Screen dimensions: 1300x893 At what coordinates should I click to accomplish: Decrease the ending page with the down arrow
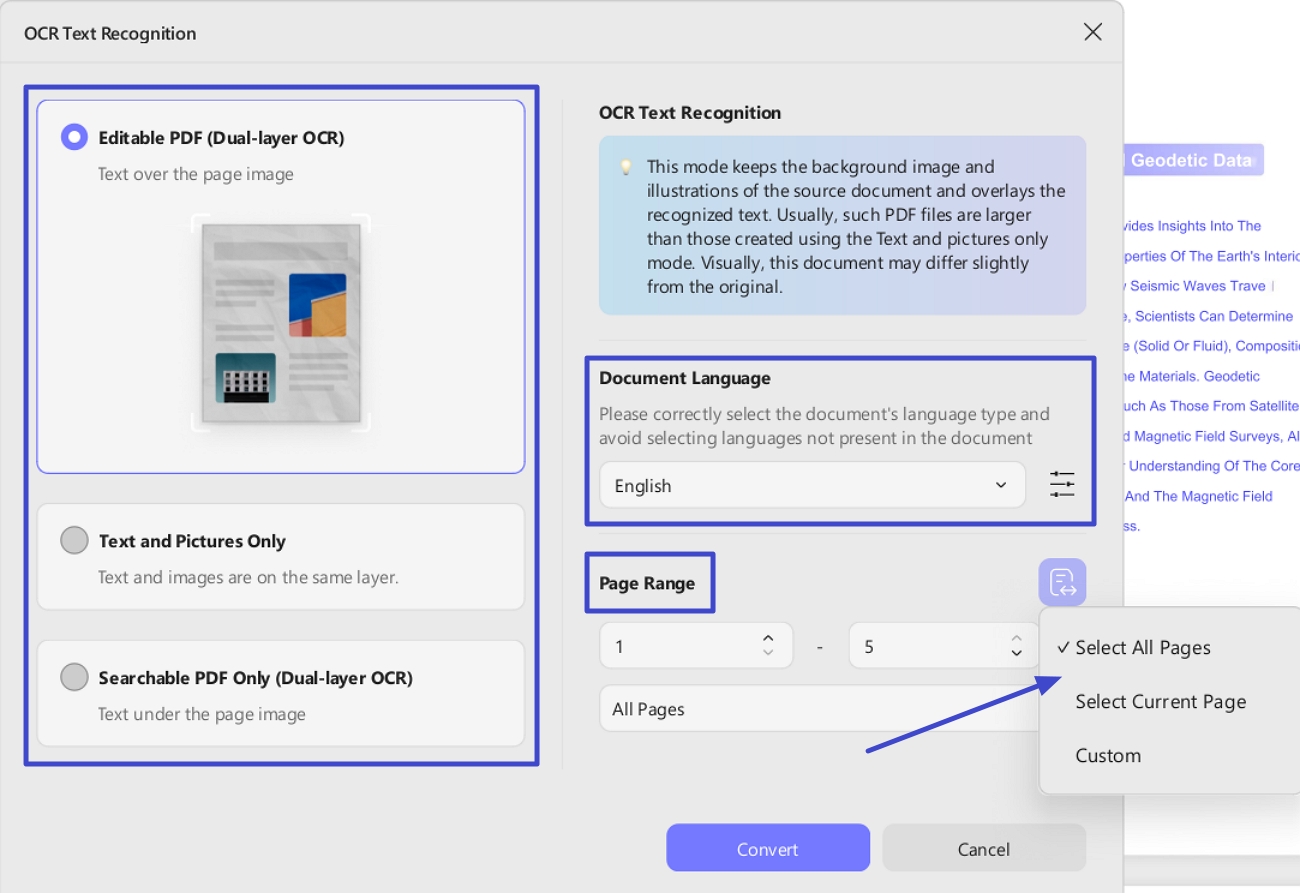tap(1015, 653)
